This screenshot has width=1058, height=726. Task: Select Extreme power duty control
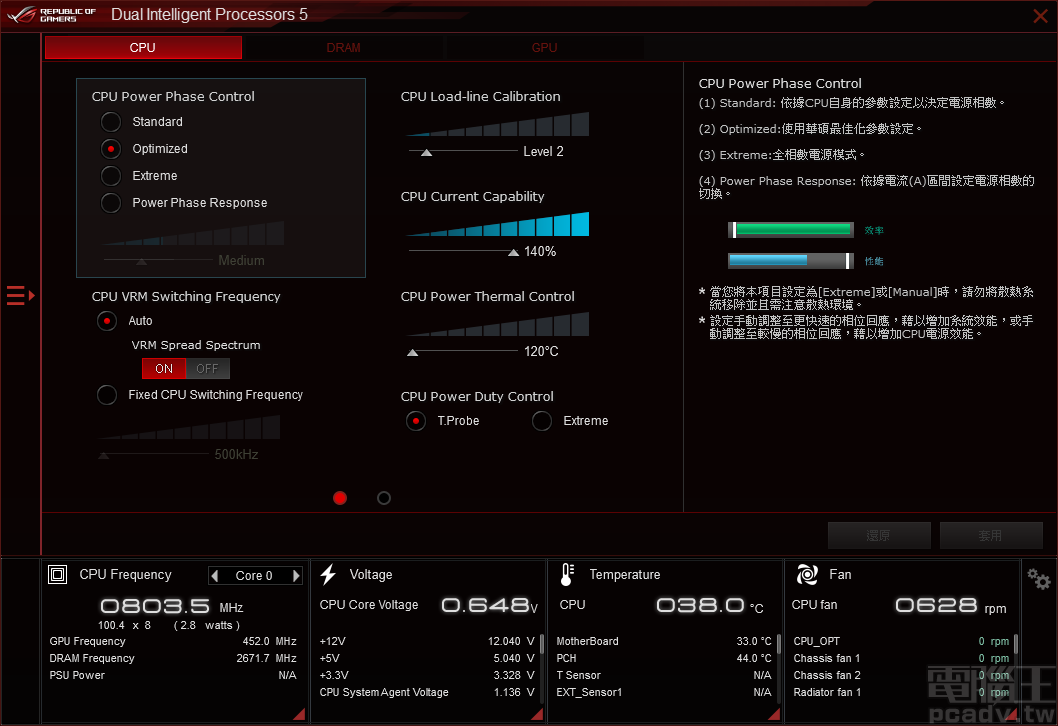click(542, 421)
